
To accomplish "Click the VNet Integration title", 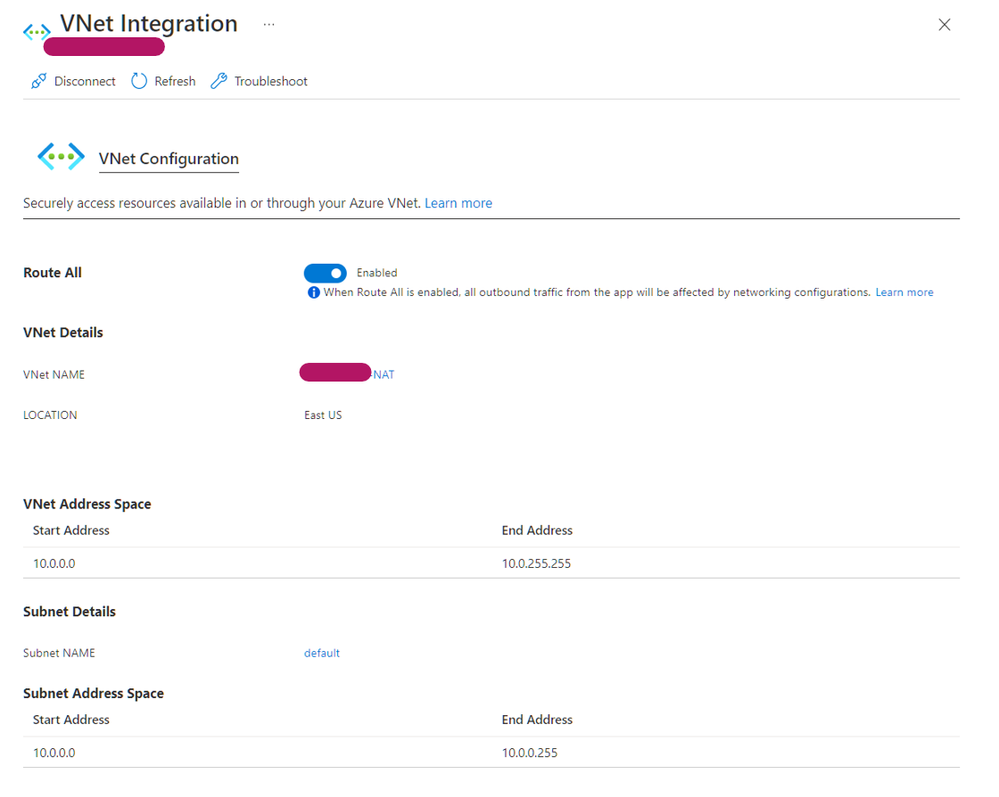I will (x=149, y=24).
